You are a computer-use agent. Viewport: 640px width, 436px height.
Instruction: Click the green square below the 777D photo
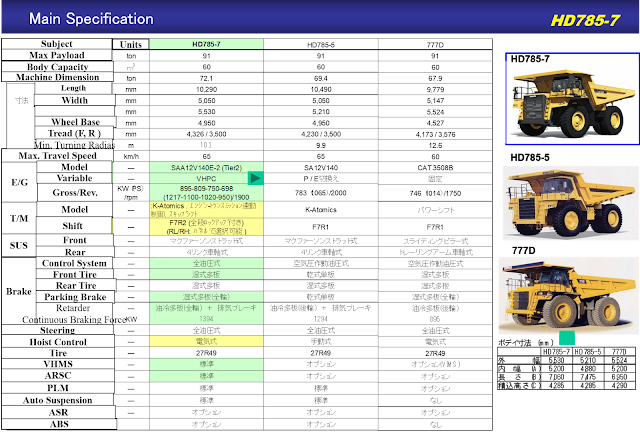567,338
